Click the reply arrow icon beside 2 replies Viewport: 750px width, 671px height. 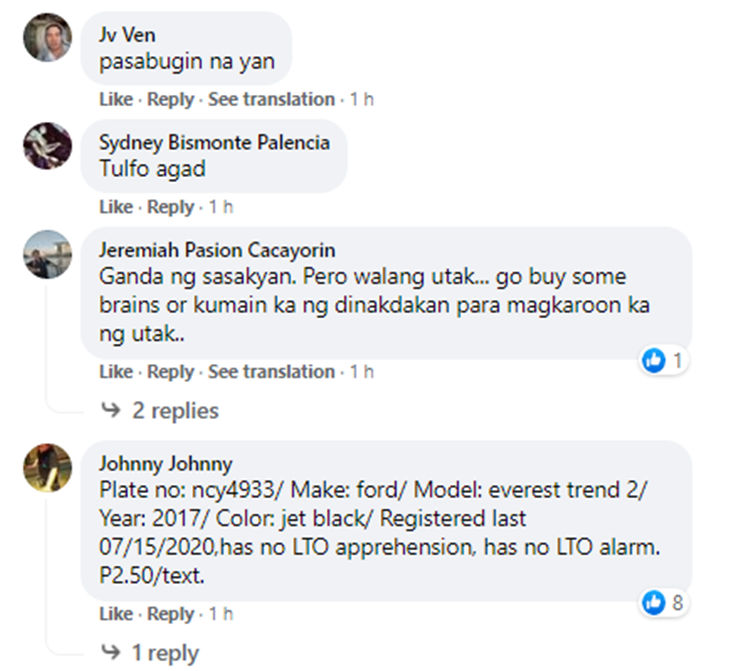(111, 409)
